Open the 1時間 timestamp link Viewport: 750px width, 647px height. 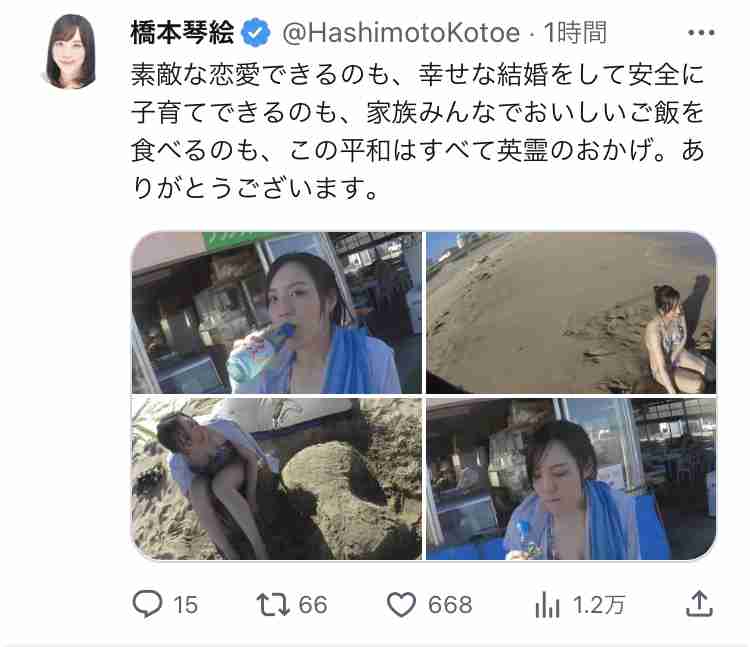575,33
